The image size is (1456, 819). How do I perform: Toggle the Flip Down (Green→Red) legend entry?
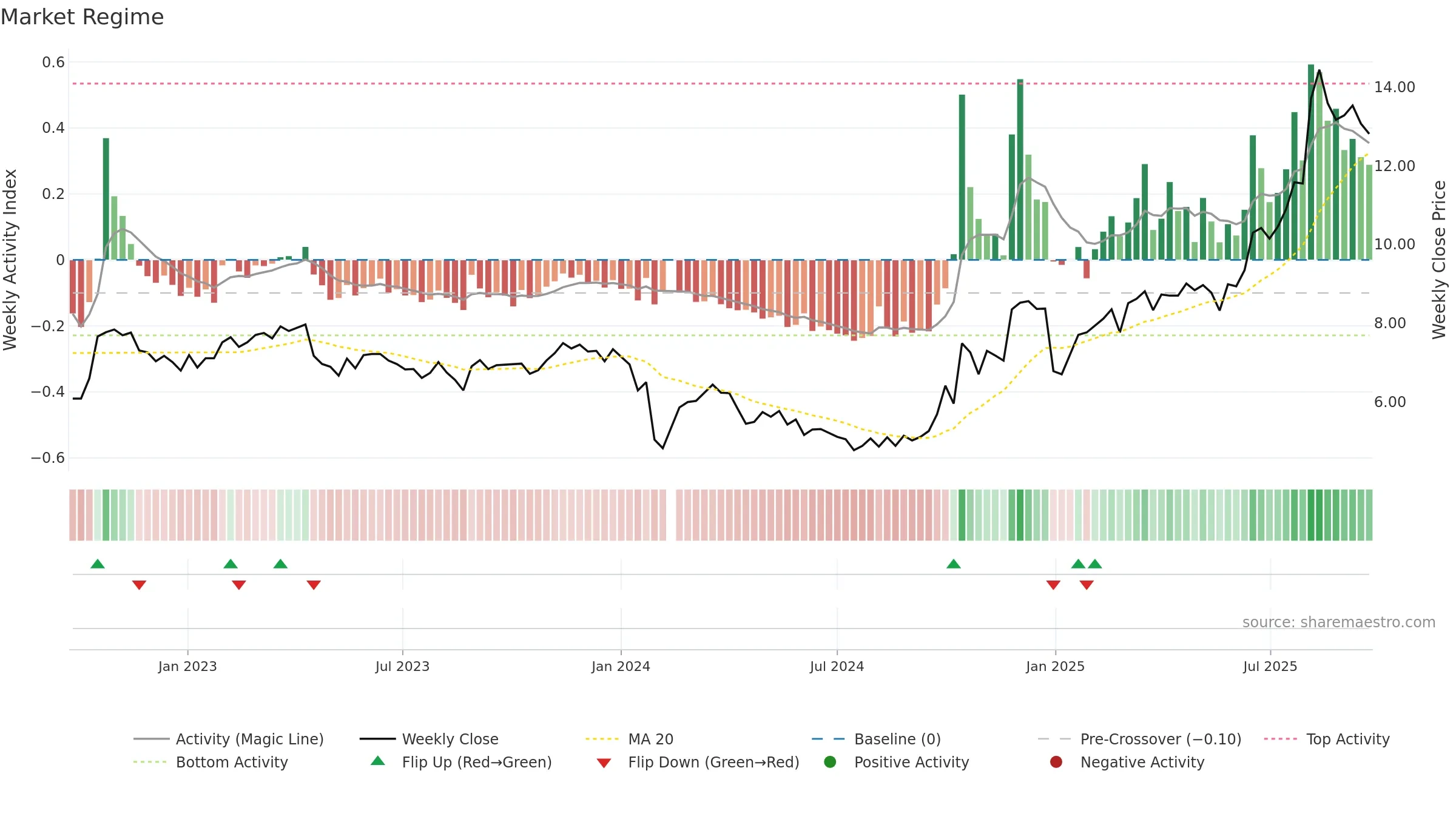(698, 762)
